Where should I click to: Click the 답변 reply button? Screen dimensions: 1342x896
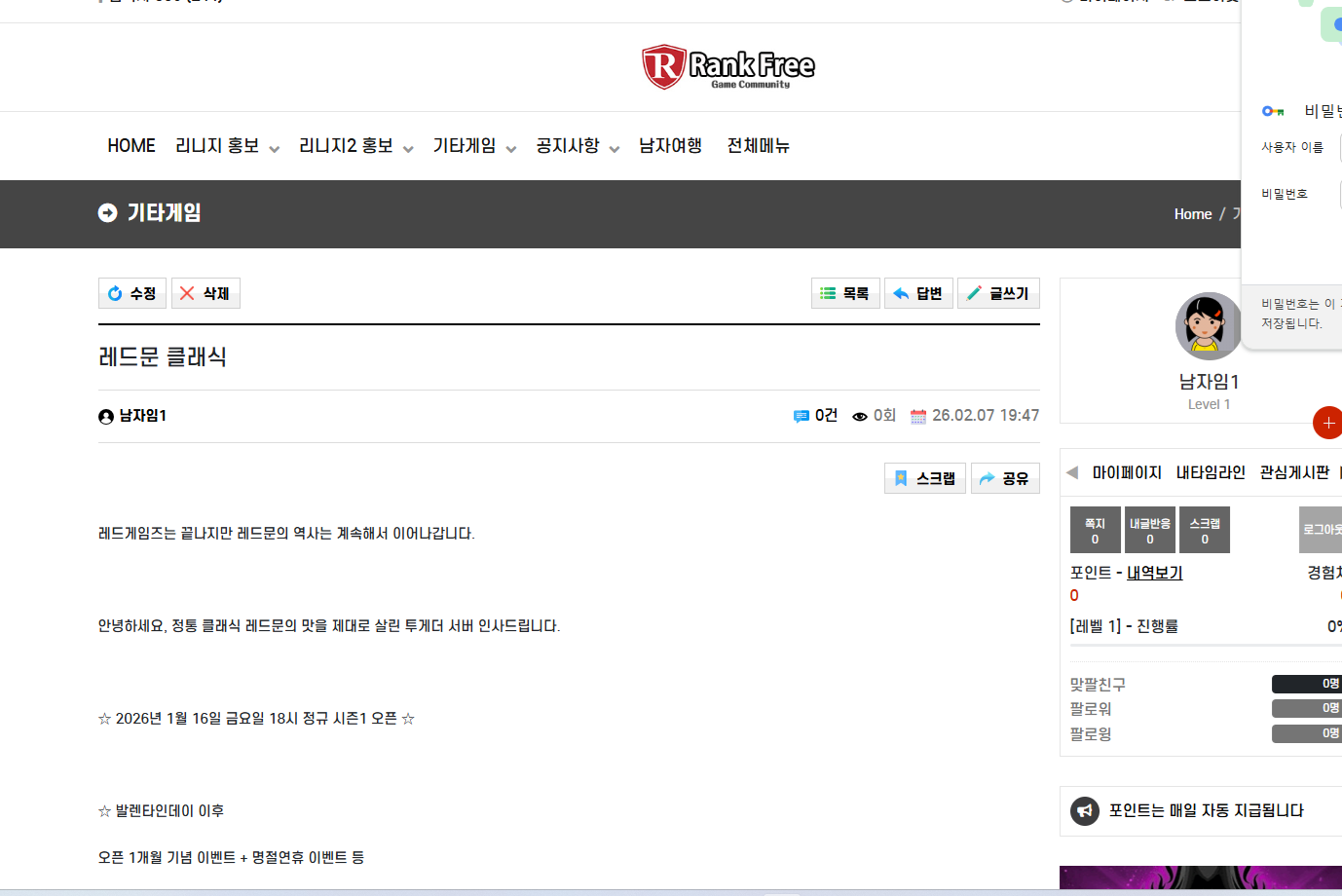(918, 293)
